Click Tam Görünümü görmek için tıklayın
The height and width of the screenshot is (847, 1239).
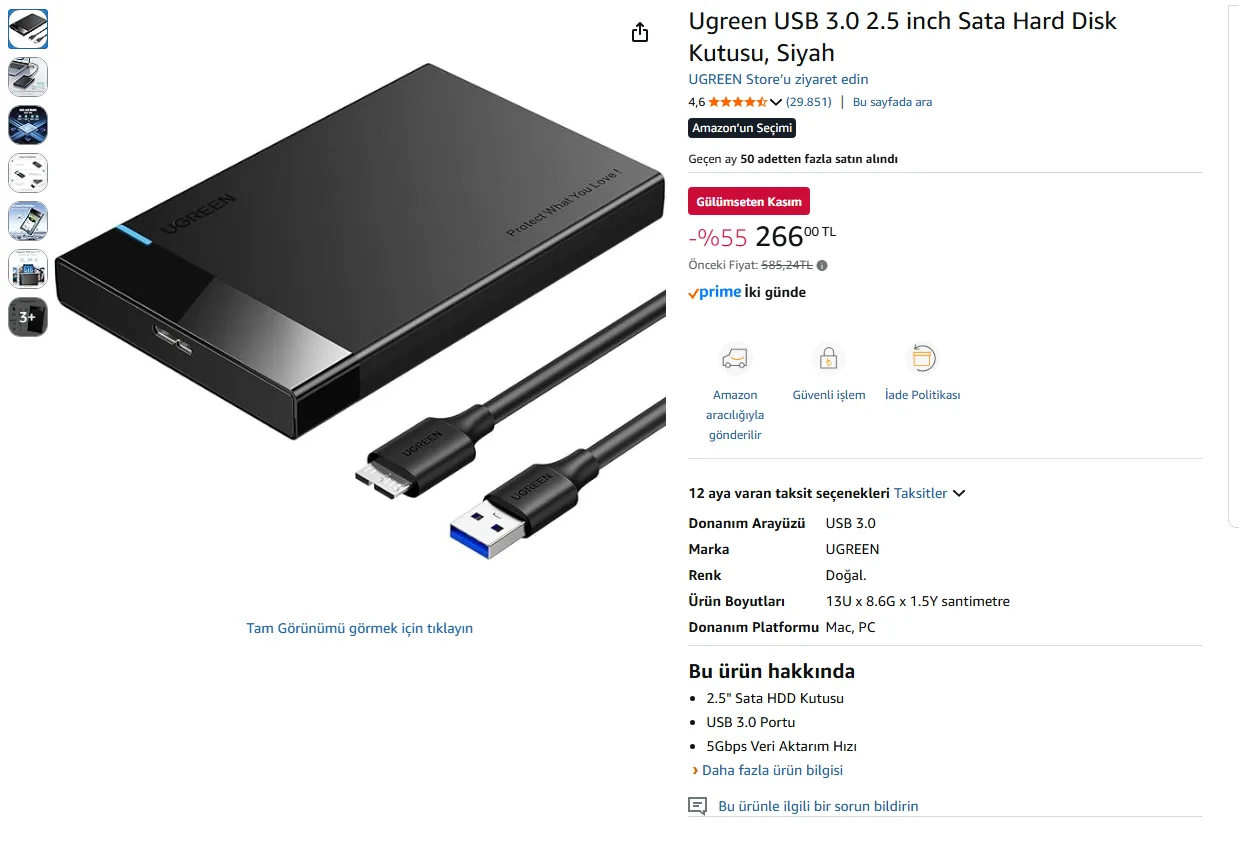coord(360,628)
